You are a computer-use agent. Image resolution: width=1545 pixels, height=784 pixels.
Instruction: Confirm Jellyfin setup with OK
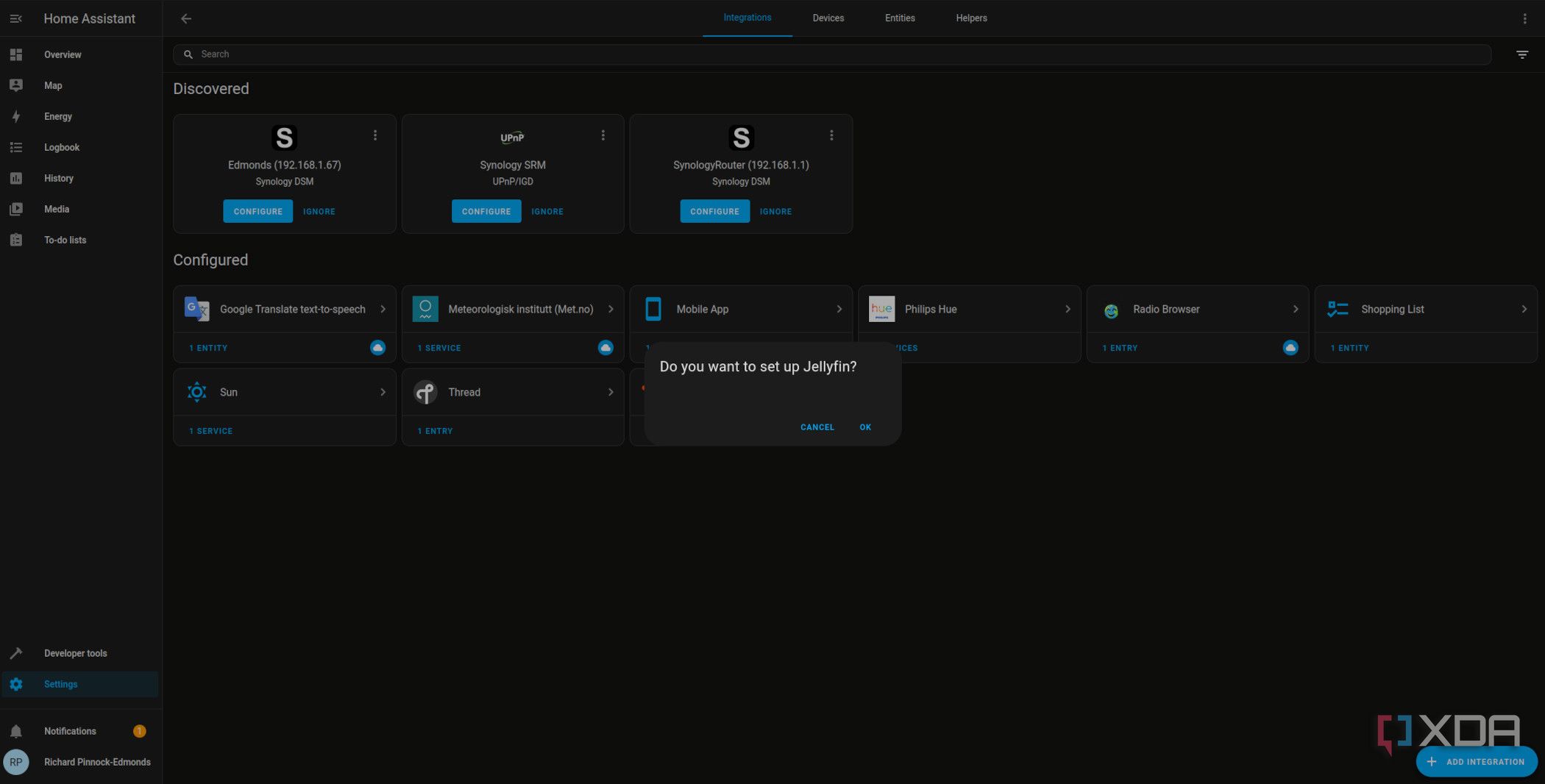point(865,427)
